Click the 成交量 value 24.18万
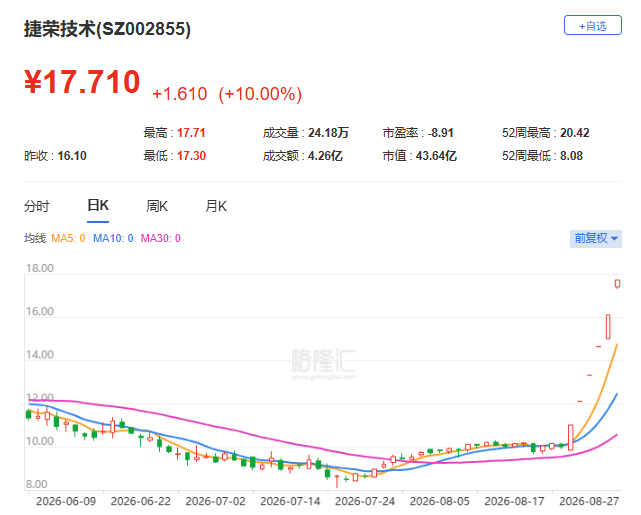This screenshot has width=641, height=515. (328, 133)
